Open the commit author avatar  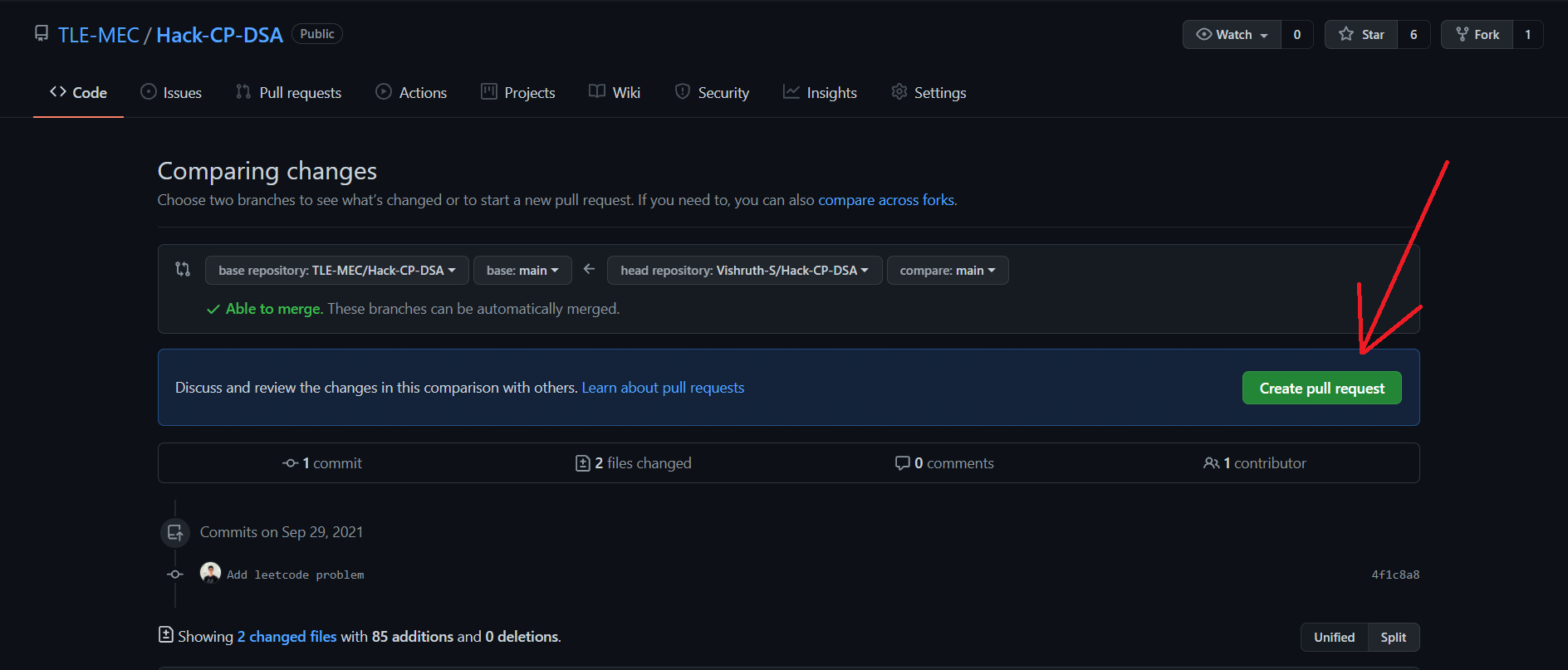211,573
